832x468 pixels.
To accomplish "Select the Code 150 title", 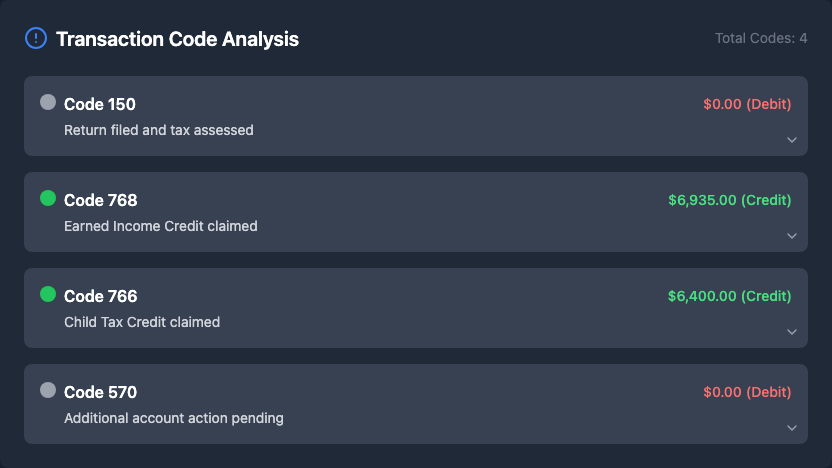I will pos(100,104).
